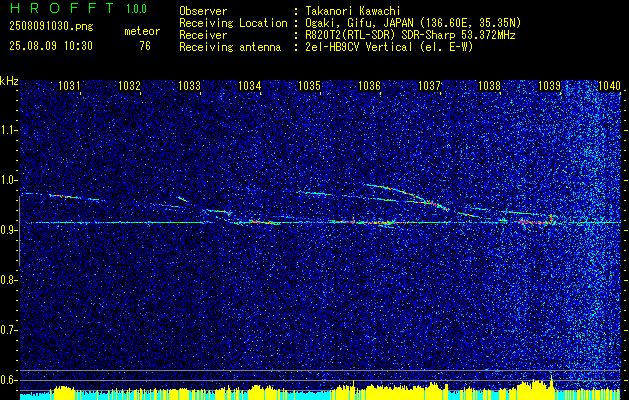Image resolution: width=629 pixels, height=400 pixels.
Task: Click the 1.1 kHz frequency label
Action: pos(8,130)
